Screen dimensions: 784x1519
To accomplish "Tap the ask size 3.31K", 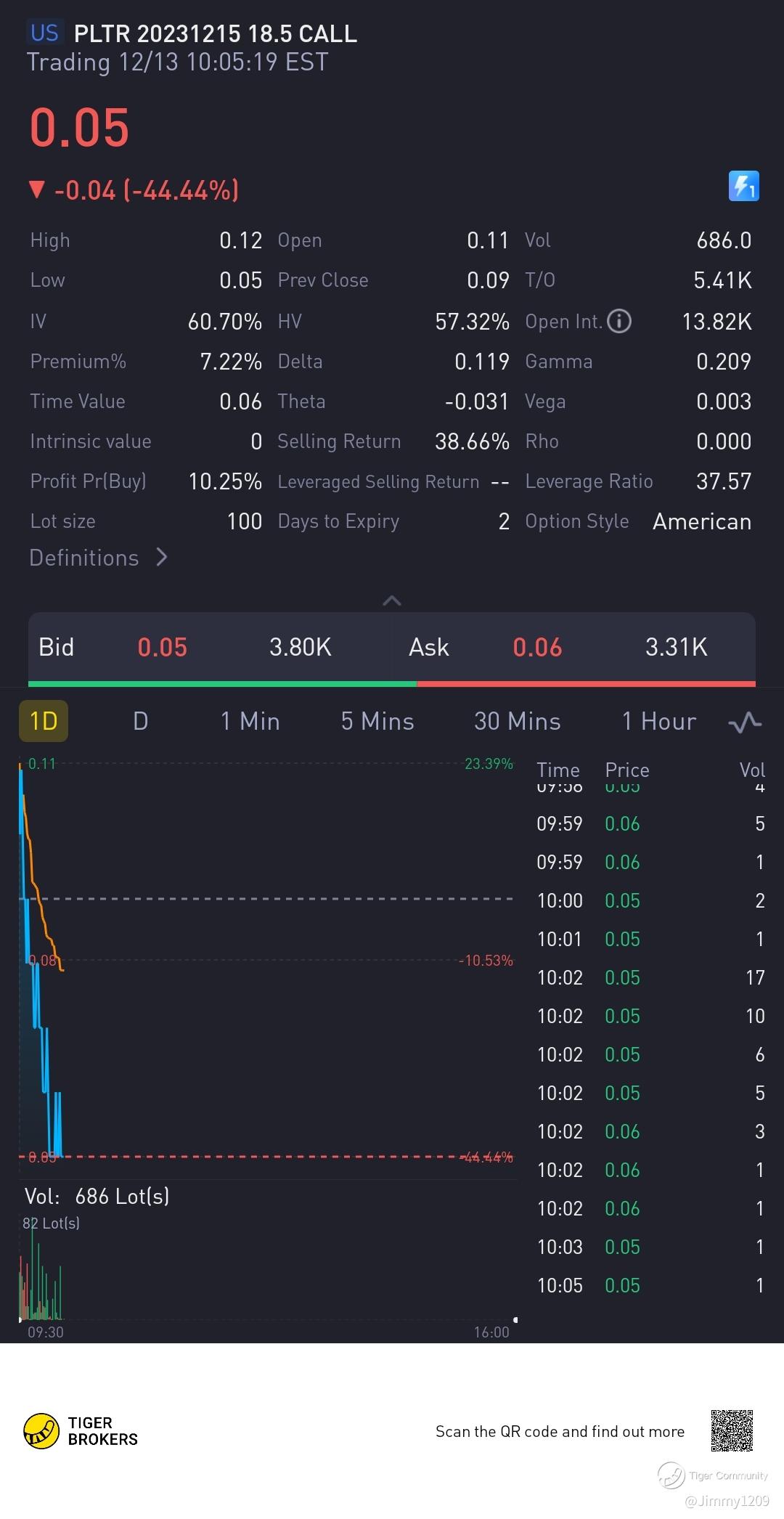I will pos(676,647).
